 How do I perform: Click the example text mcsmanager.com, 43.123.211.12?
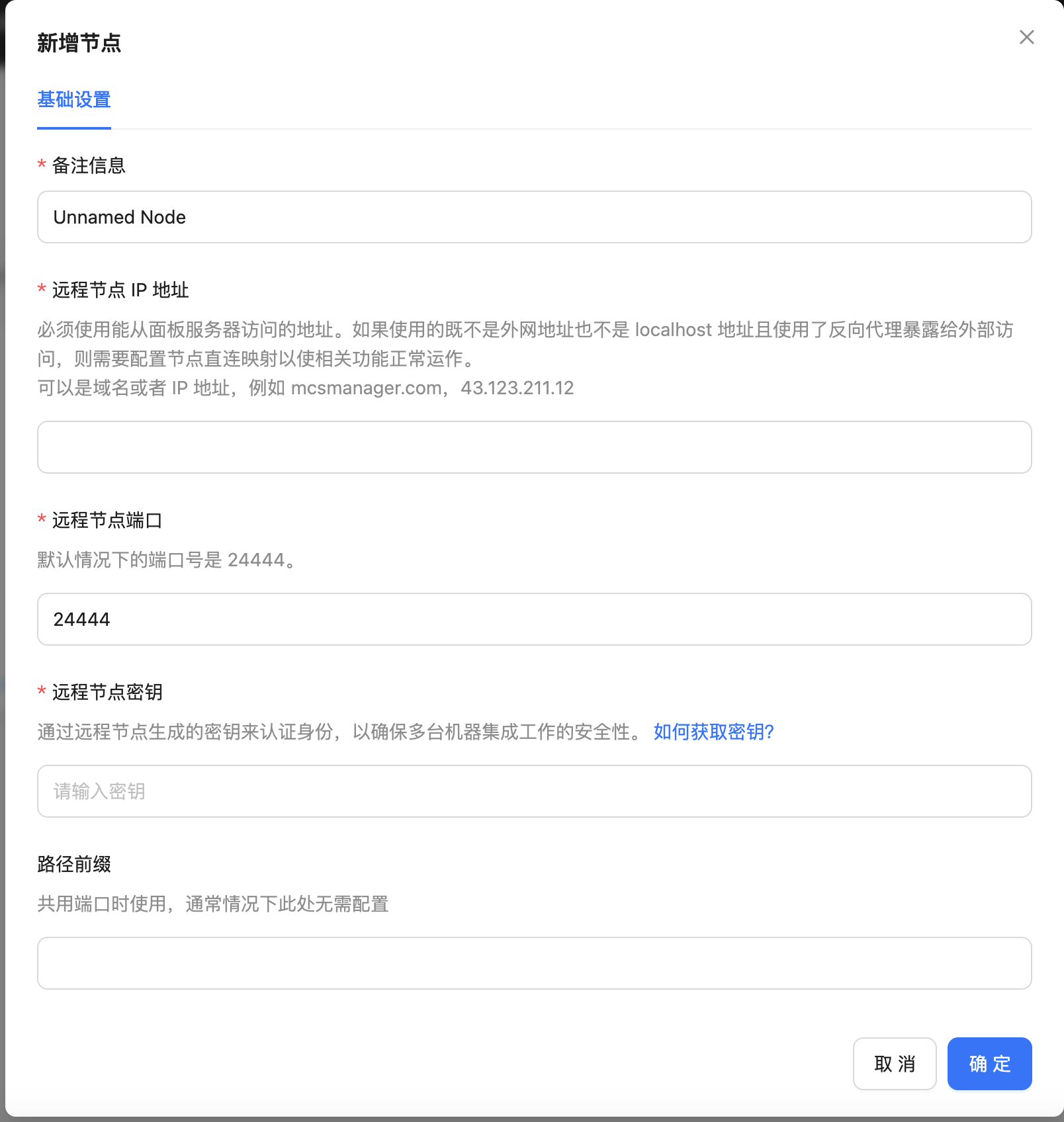(x=433, y=388)
